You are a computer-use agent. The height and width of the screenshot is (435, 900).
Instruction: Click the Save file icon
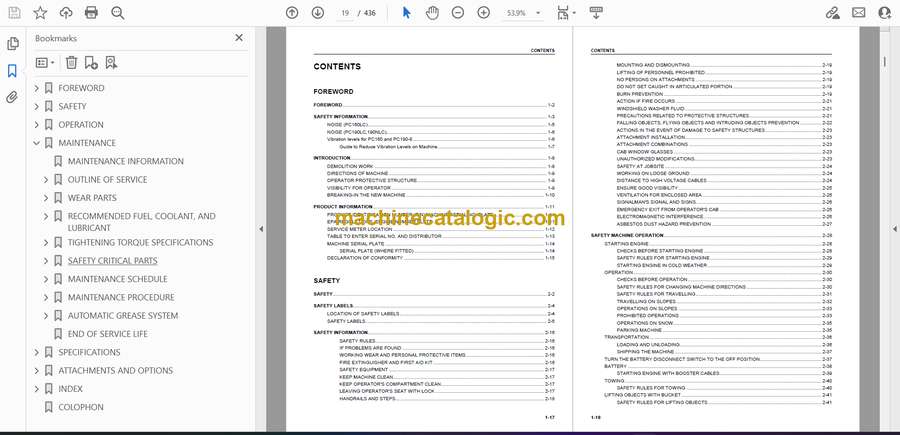tap(14, 13)
